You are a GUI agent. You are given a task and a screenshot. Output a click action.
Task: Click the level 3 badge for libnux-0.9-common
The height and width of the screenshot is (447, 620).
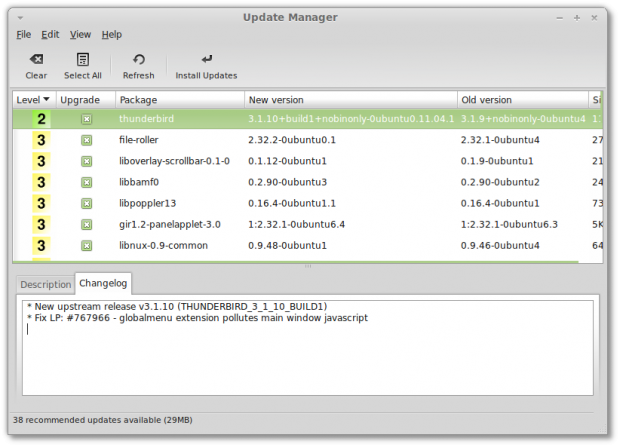pyautogui.click(x=41, y=246)
